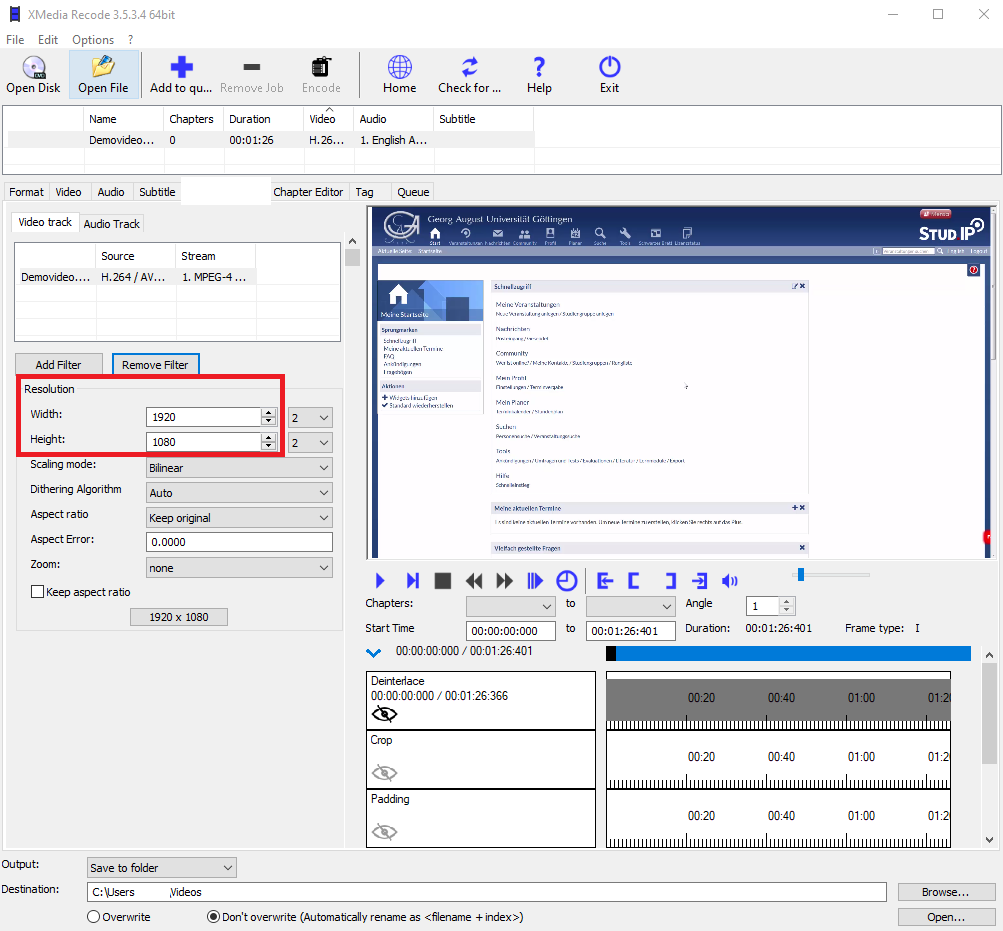Viewport: 1003px width, 931px height.
Task: Toggle the Keep aspect ratio checkbox
Action: (38, 592)
